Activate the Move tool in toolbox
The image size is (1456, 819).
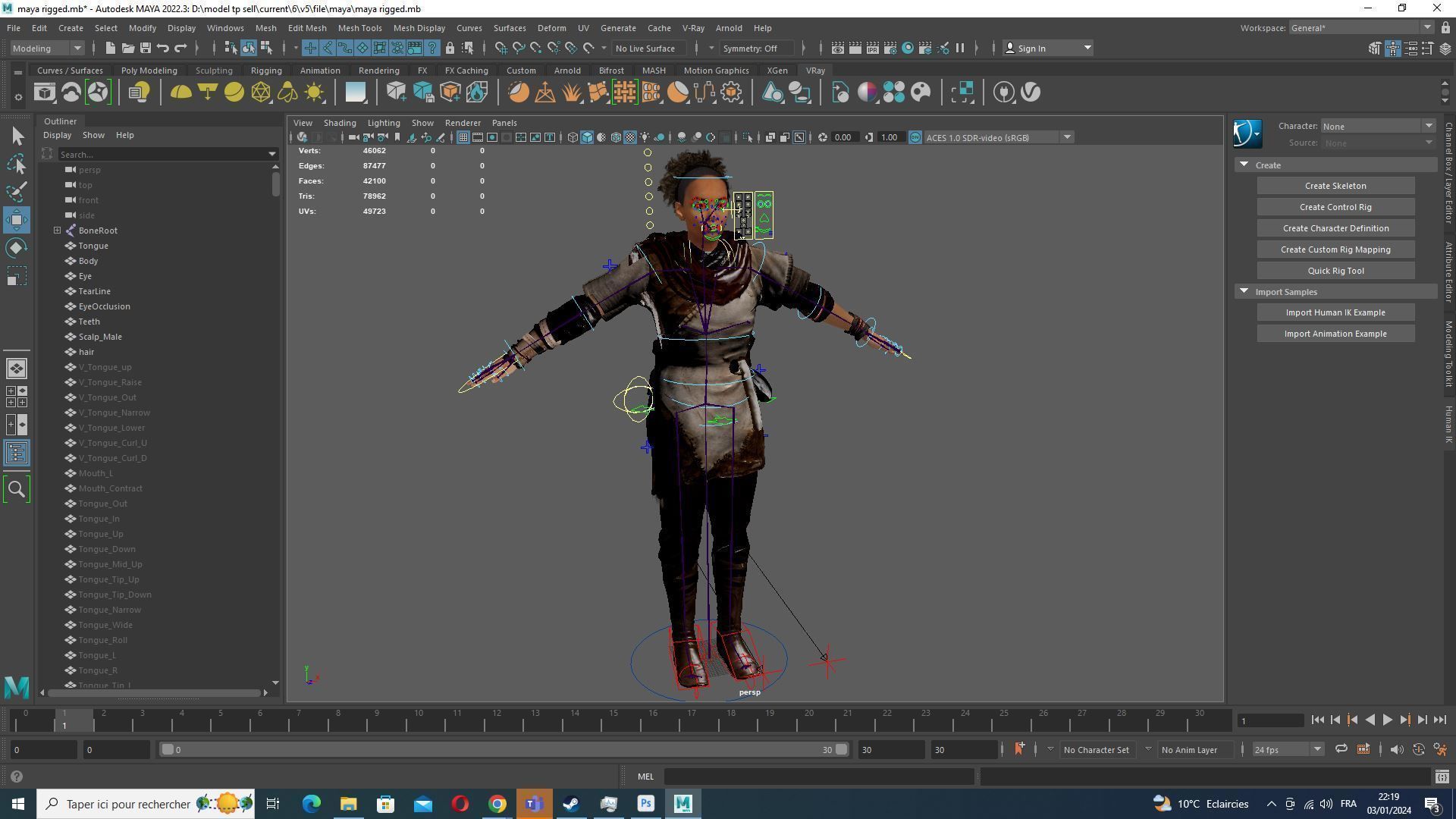coord(17,220)
